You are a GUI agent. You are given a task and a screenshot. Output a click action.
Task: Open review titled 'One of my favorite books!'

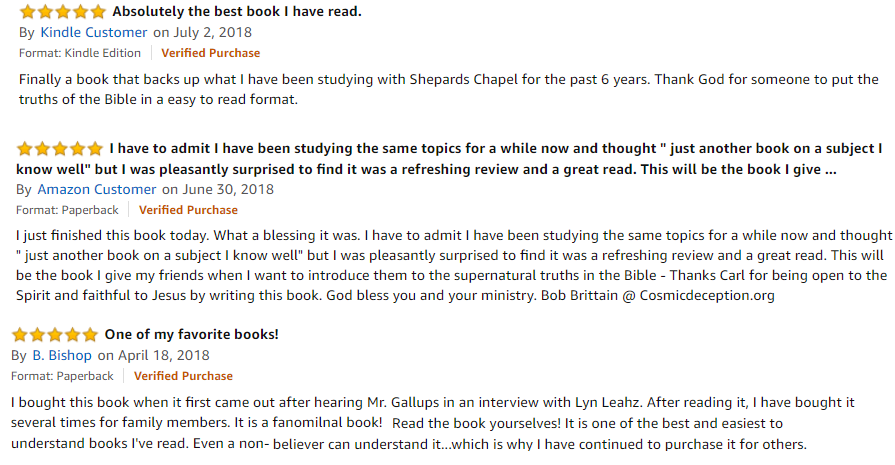coord(191,334)
